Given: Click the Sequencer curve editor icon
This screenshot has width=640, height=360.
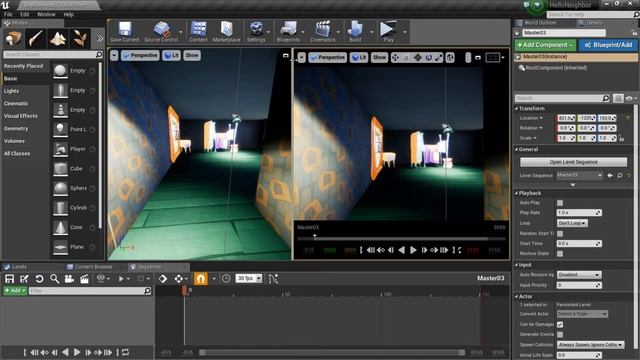Looking at the screenshot, I should pos(273,279).
